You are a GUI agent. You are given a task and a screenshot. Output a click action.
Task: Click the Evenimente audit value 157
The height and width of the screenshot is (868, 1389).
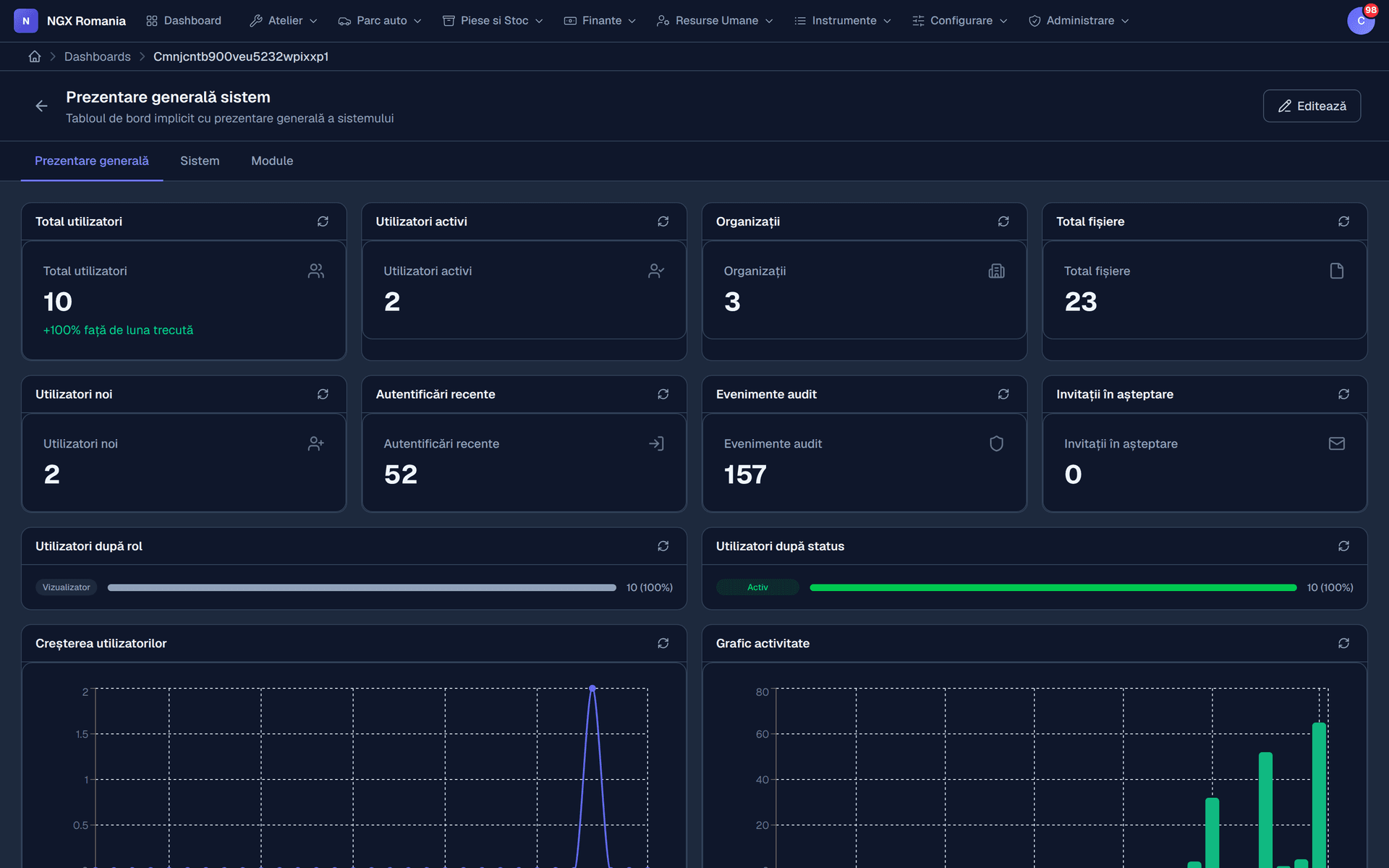745,475
